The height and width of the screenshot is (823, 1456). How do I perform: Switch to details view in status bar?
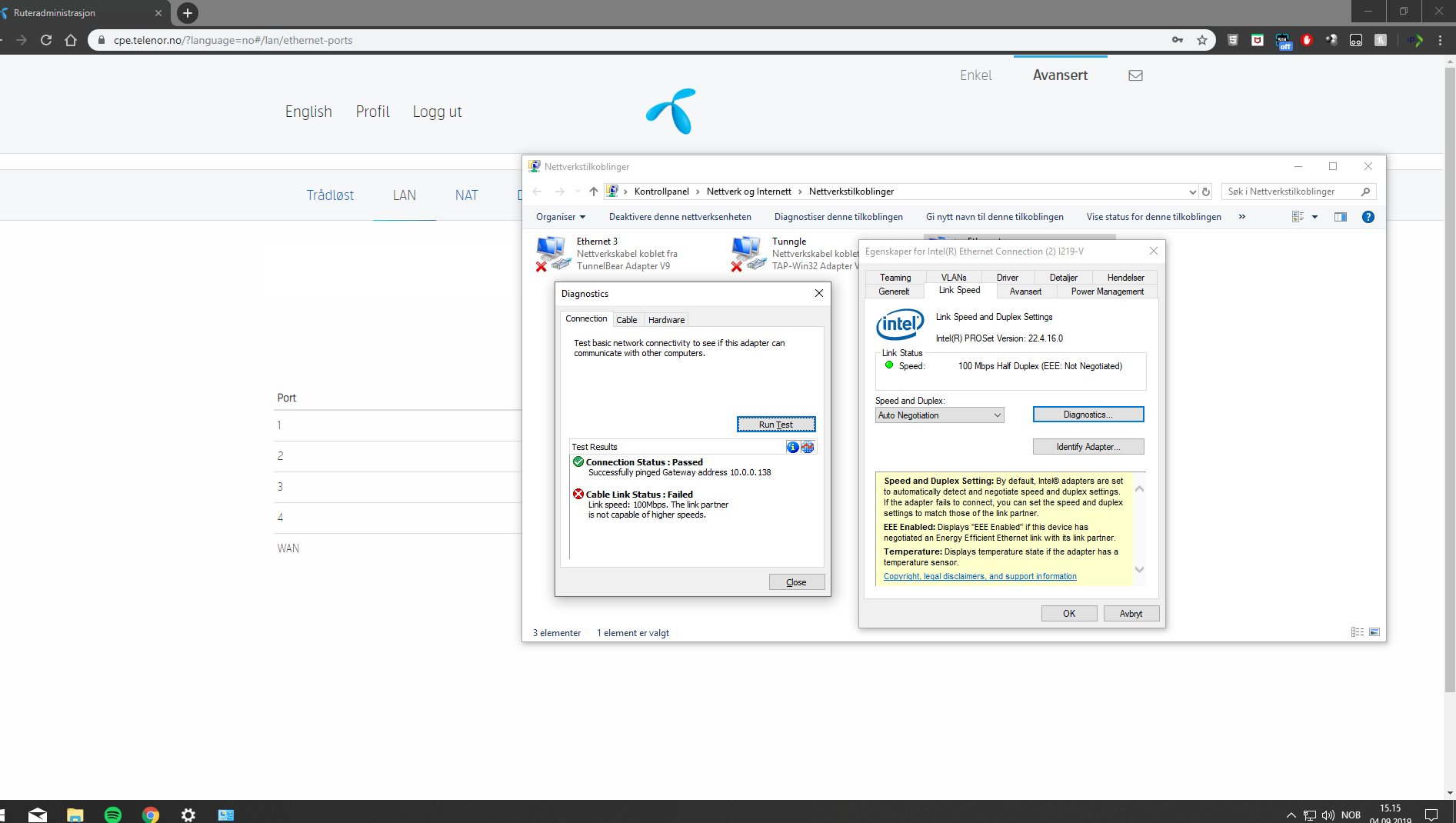tap(1358, 632)
